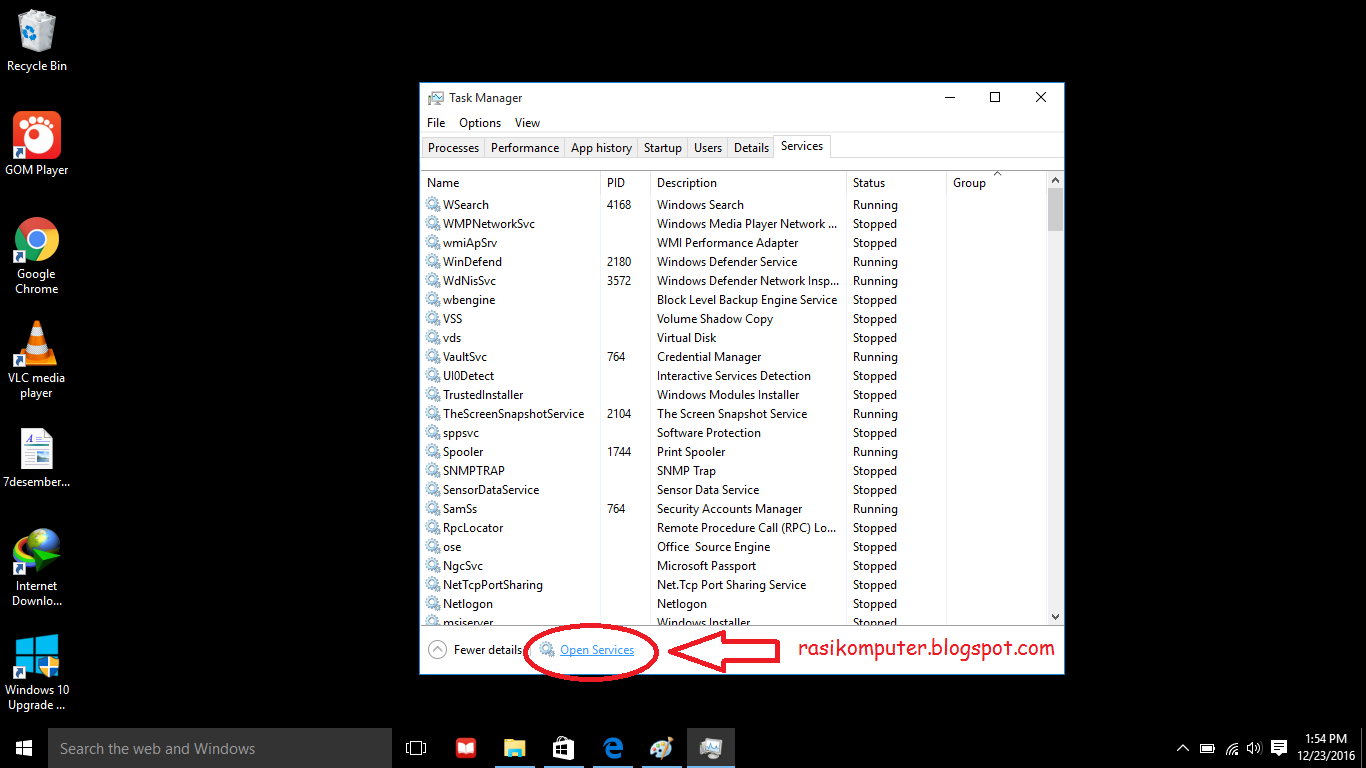Screen dimensions: 1366x768
Task: Click the network icon in the system tray
Action: [x=1229, y=747]
